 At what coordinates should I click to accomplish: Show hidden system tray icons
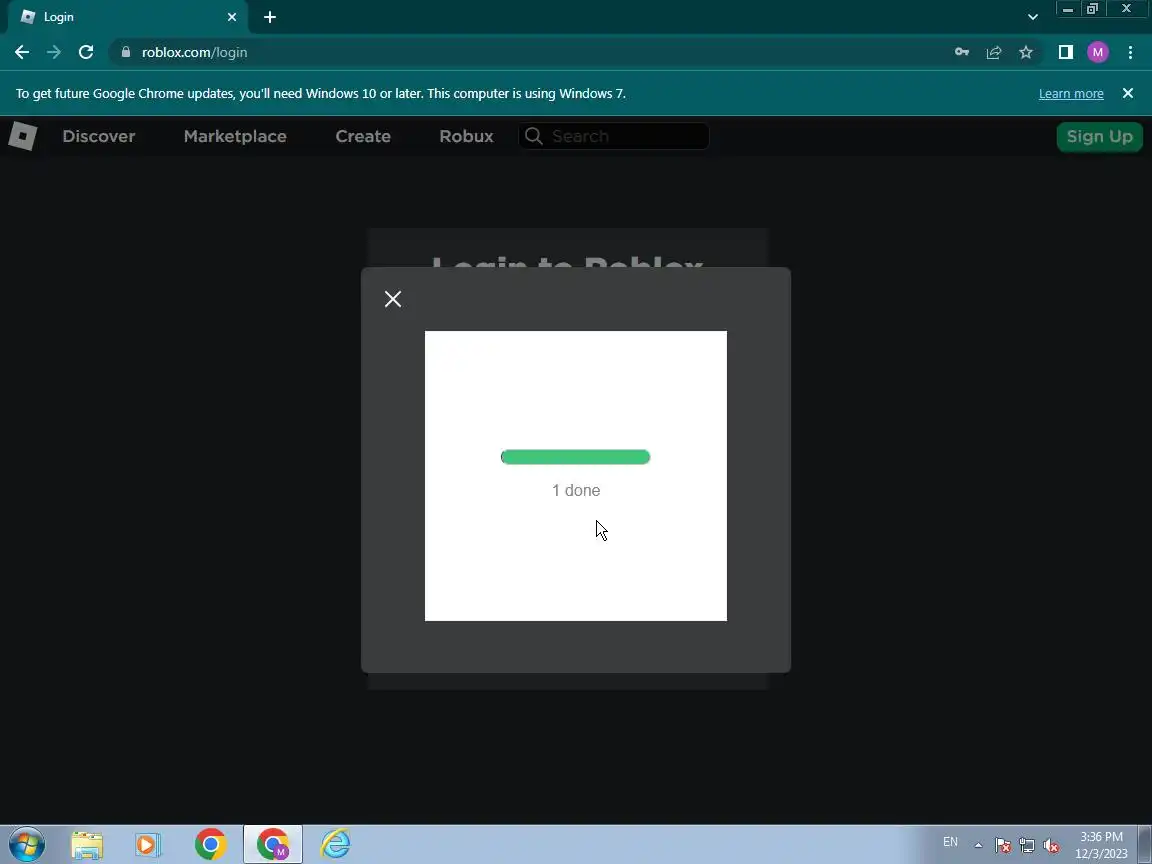click(x=978, y=845)
